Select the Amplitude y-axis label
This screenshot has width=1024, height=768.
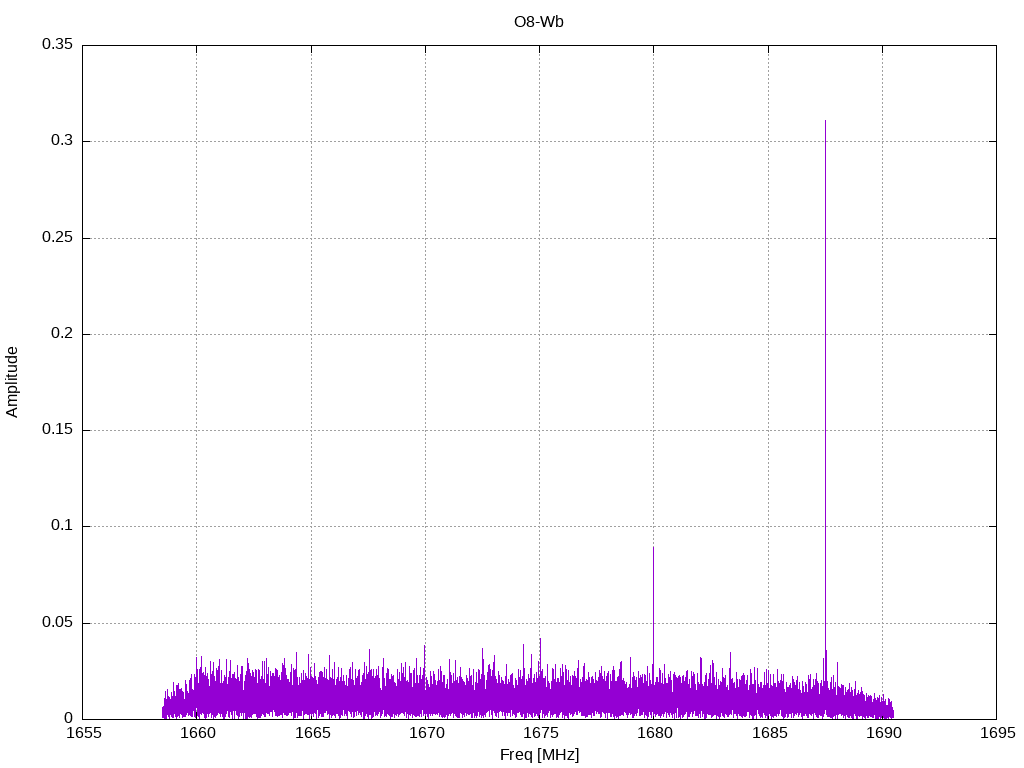(x=13, y=381)
